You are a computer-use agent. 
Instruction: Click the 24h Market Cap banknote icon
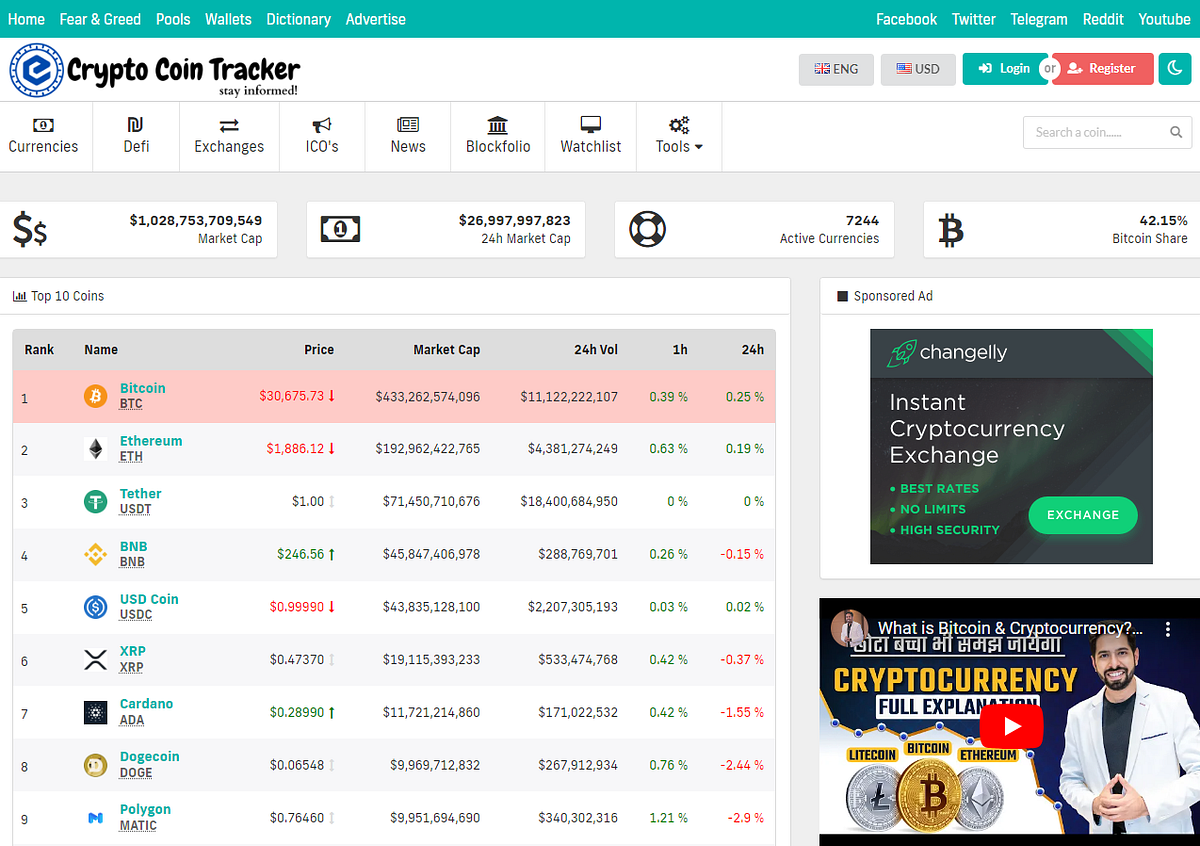coord(340,230)
